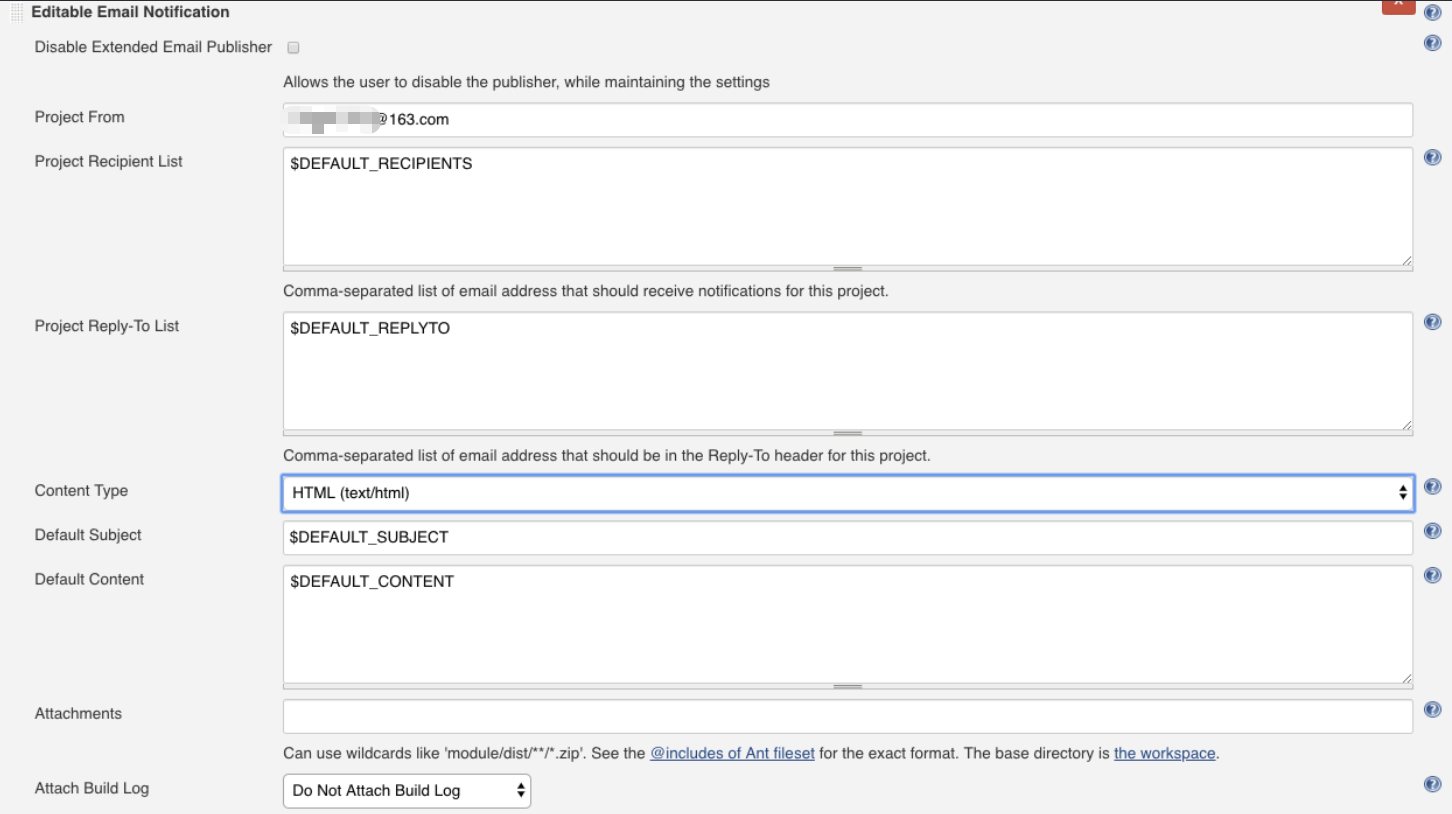The width and height of the screenshot is (1452, 814).
Task: Expand the Attach Build Log dropdown
Action: pyautogui.click(x=406, y=790)
